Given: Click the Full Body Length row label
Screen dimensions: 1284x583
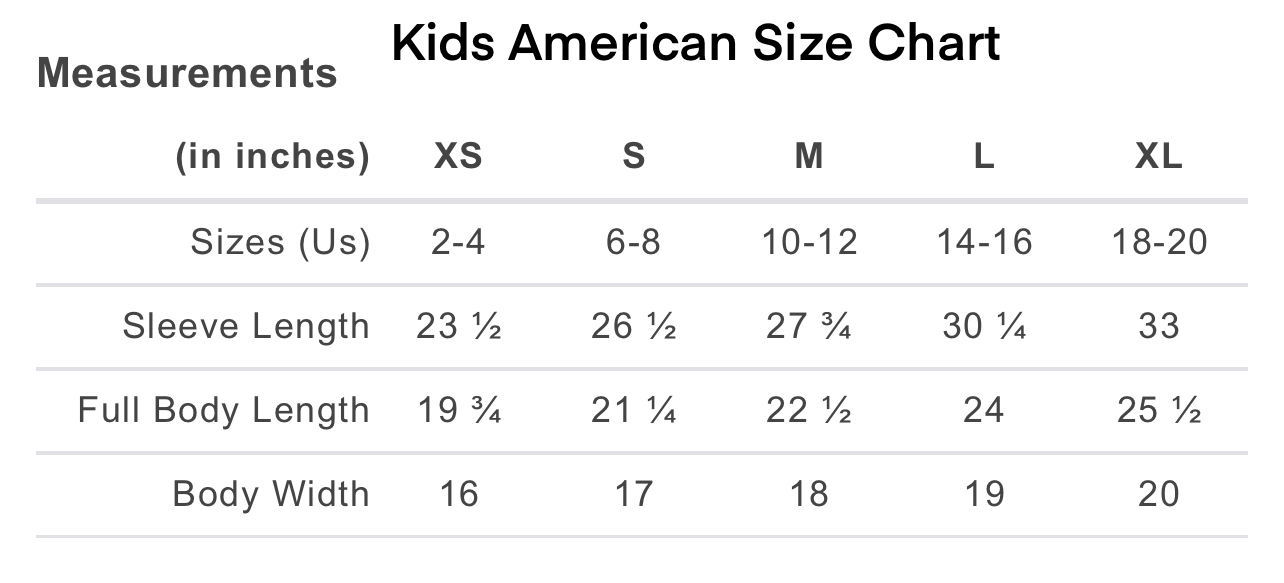Looking at the screenshot, I should 224,410.
